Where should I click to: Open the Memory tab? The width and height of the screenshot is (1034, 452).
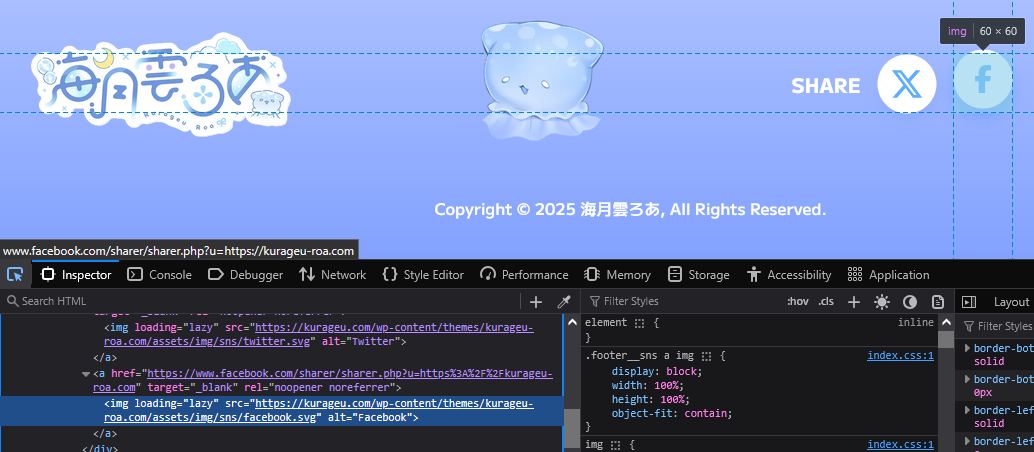coord(617,274)
